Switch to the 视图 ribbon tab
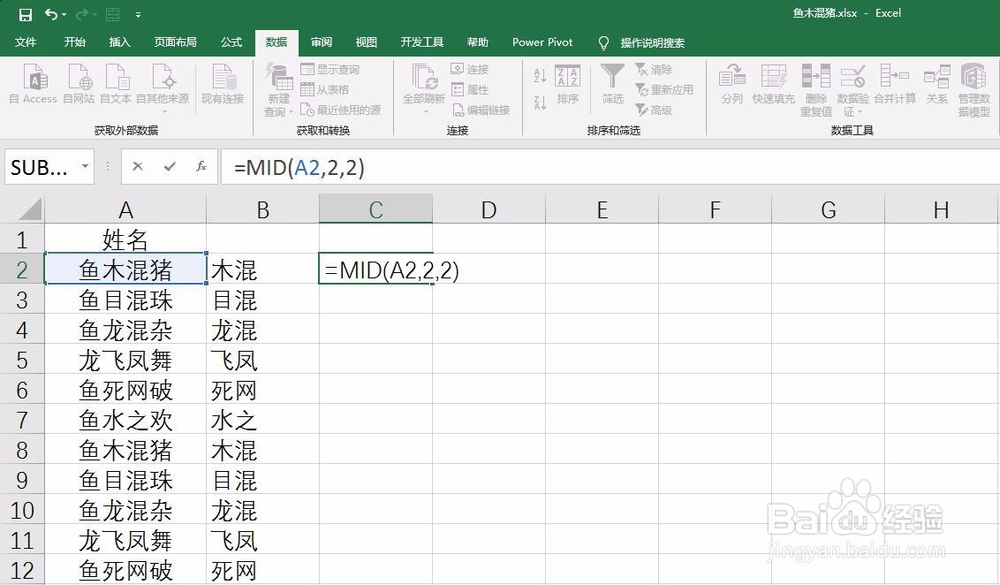The image size is (1000, 585). click(366, 42)
